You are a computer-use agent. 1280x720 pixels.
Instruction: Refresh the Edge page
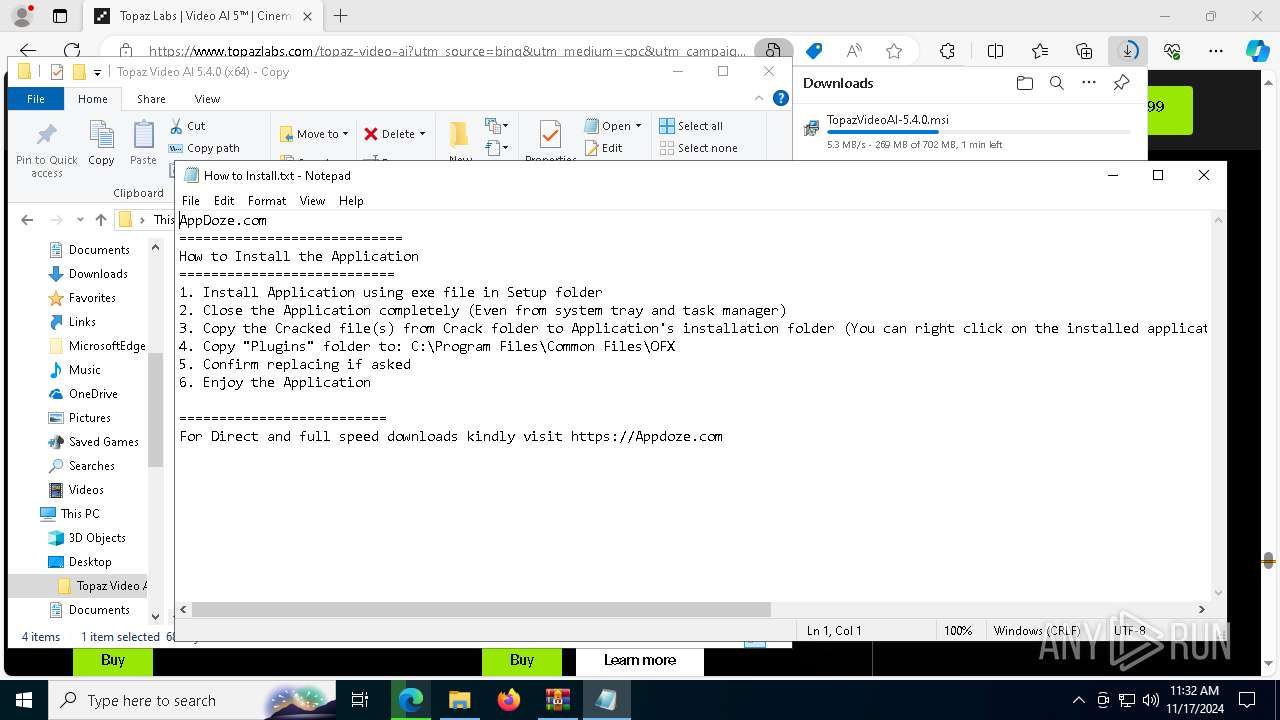point(72,51)
